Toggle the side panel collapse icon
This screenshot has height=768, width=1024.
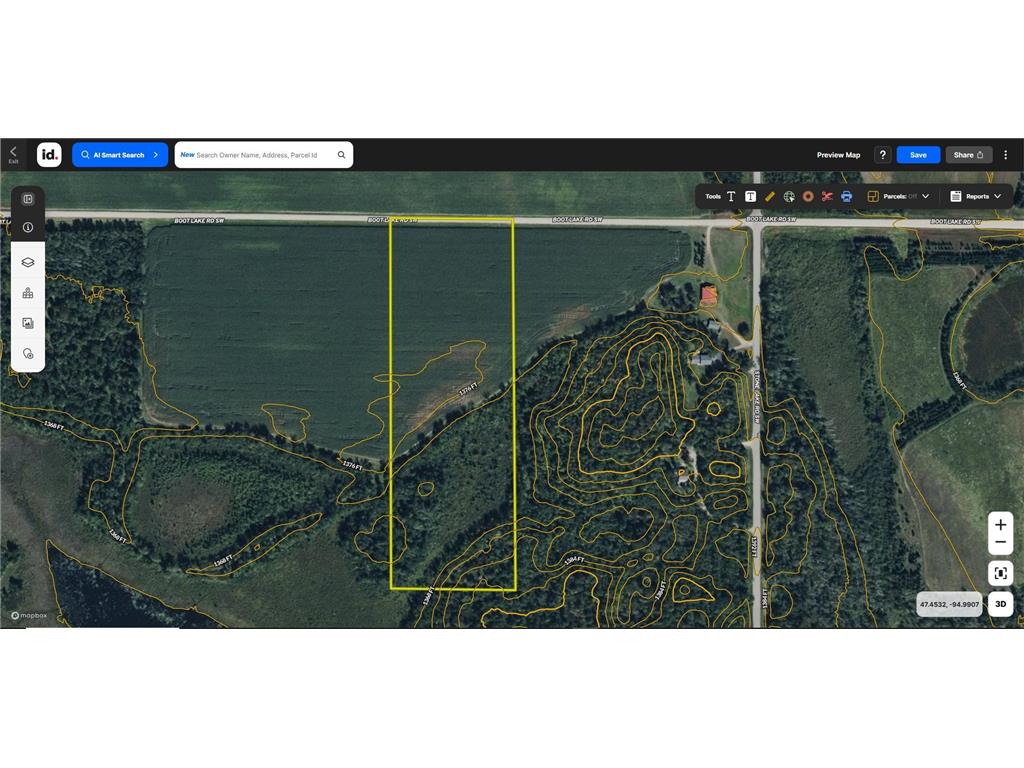click(27, 199)
